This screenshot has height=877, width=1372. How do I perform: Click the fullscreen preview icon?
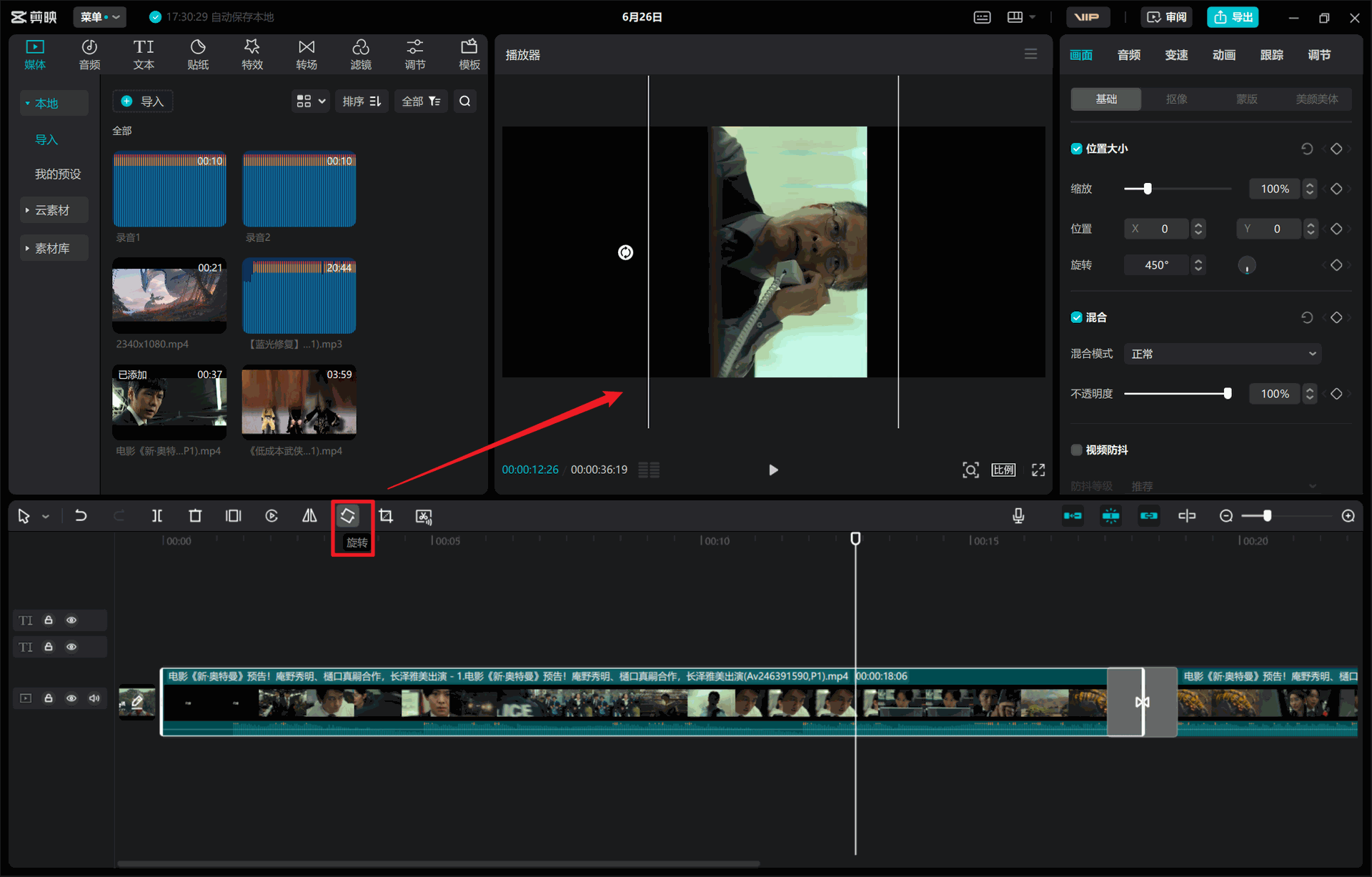(1038, 470)
